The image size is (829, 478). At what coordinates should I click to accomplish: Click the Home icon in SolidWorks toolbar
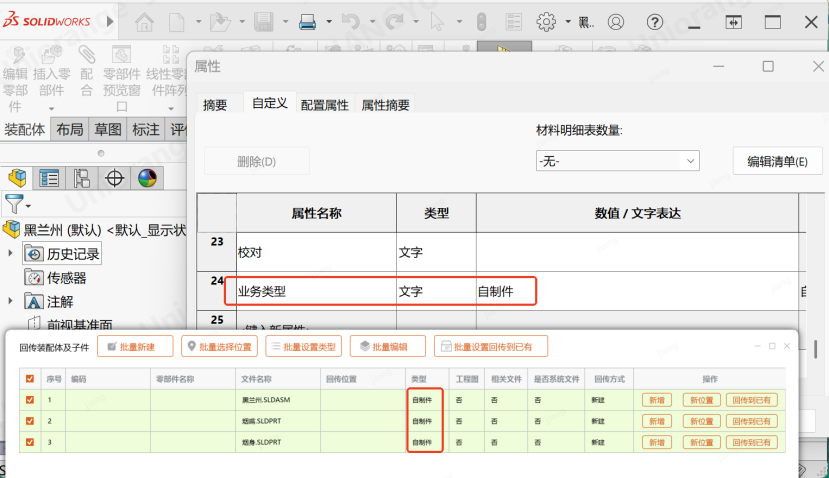tap(144, 21)
